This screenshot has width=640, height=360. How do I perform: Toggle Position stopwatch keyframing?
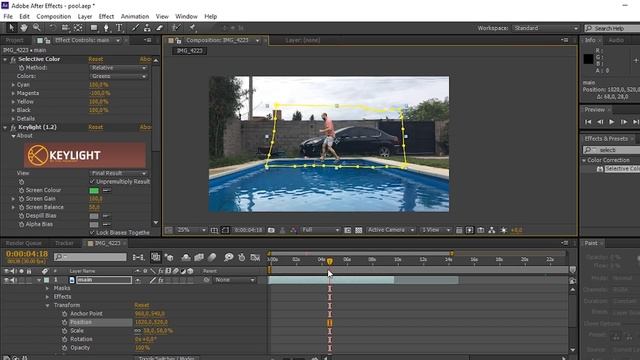(64, 322)
